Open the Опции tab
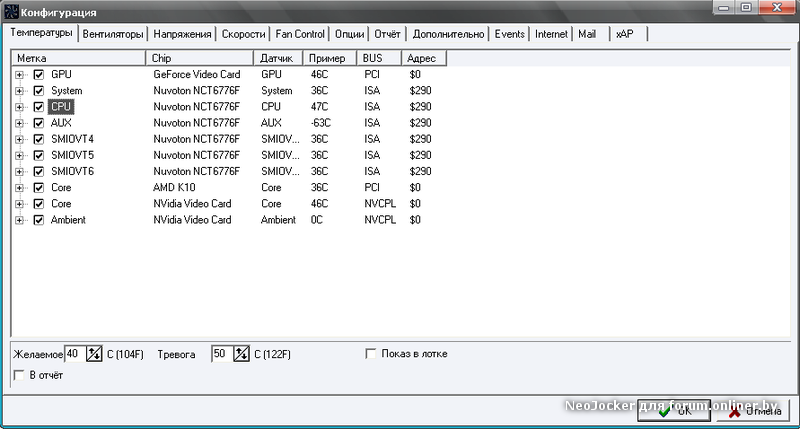The image size is (800, 429). [349, 34]
